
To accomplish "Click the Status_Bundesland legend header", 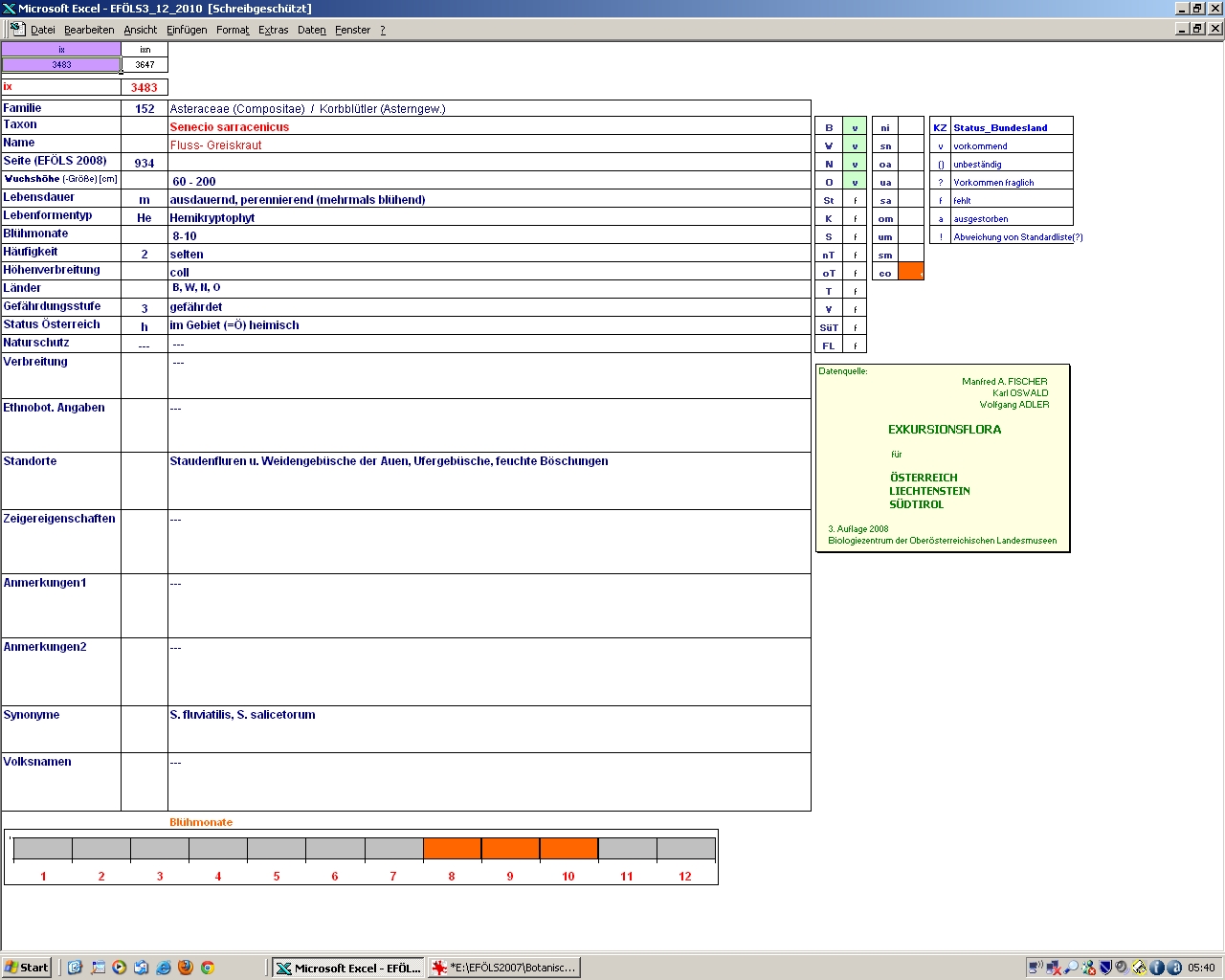I will [x=1000, y=127].
